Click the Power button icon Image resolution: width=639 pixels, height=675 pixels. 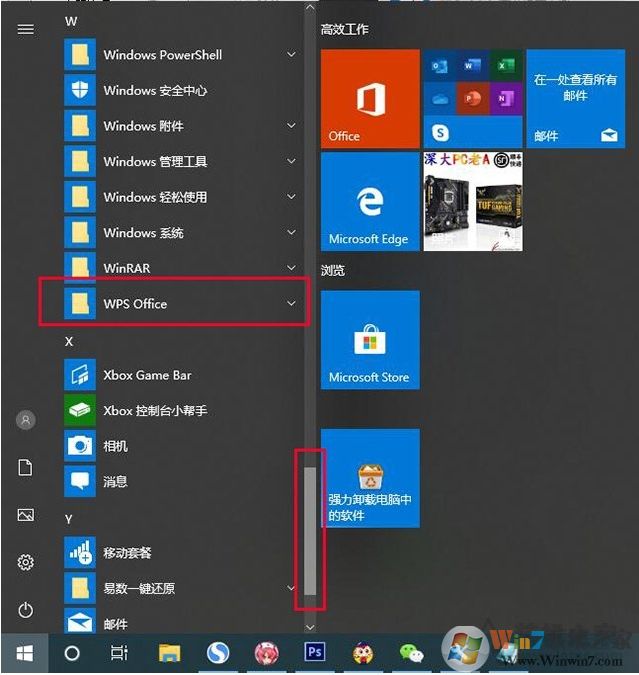coord(25,610)
